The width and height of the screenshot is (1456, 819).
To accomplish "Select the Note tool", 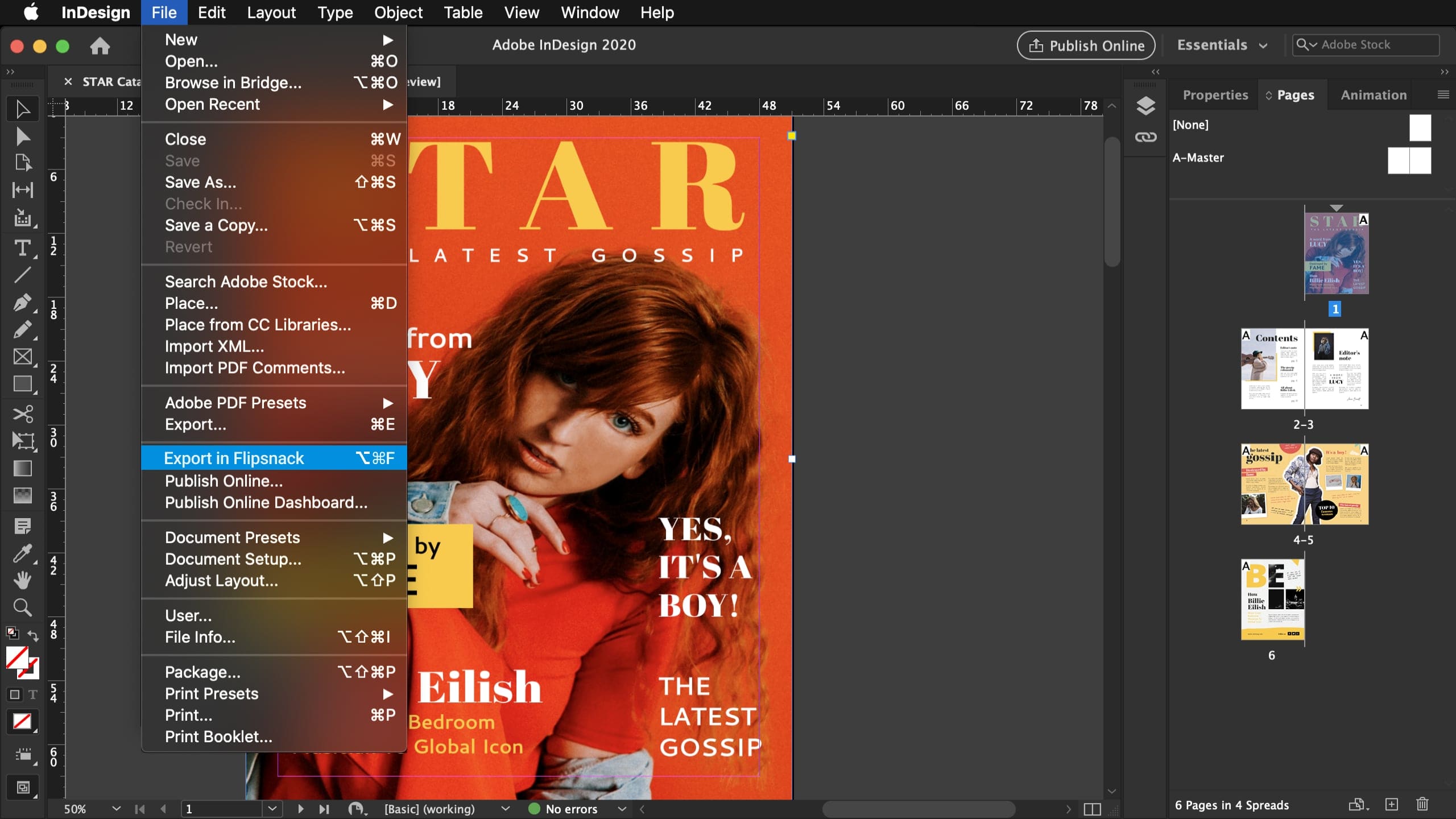I will (23, 526).
